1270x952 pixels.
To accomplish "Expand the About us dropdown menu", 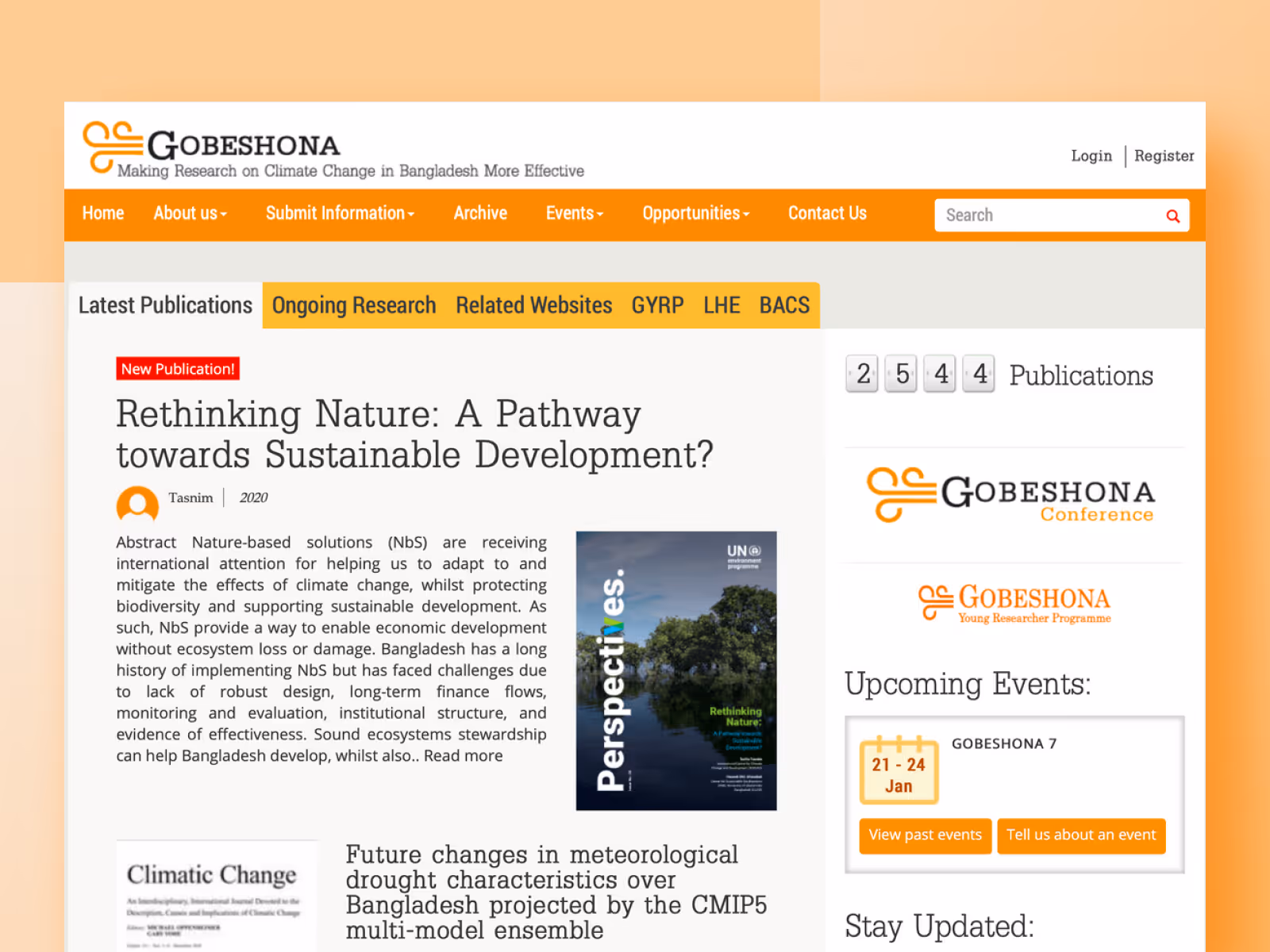I will [190, 213].
